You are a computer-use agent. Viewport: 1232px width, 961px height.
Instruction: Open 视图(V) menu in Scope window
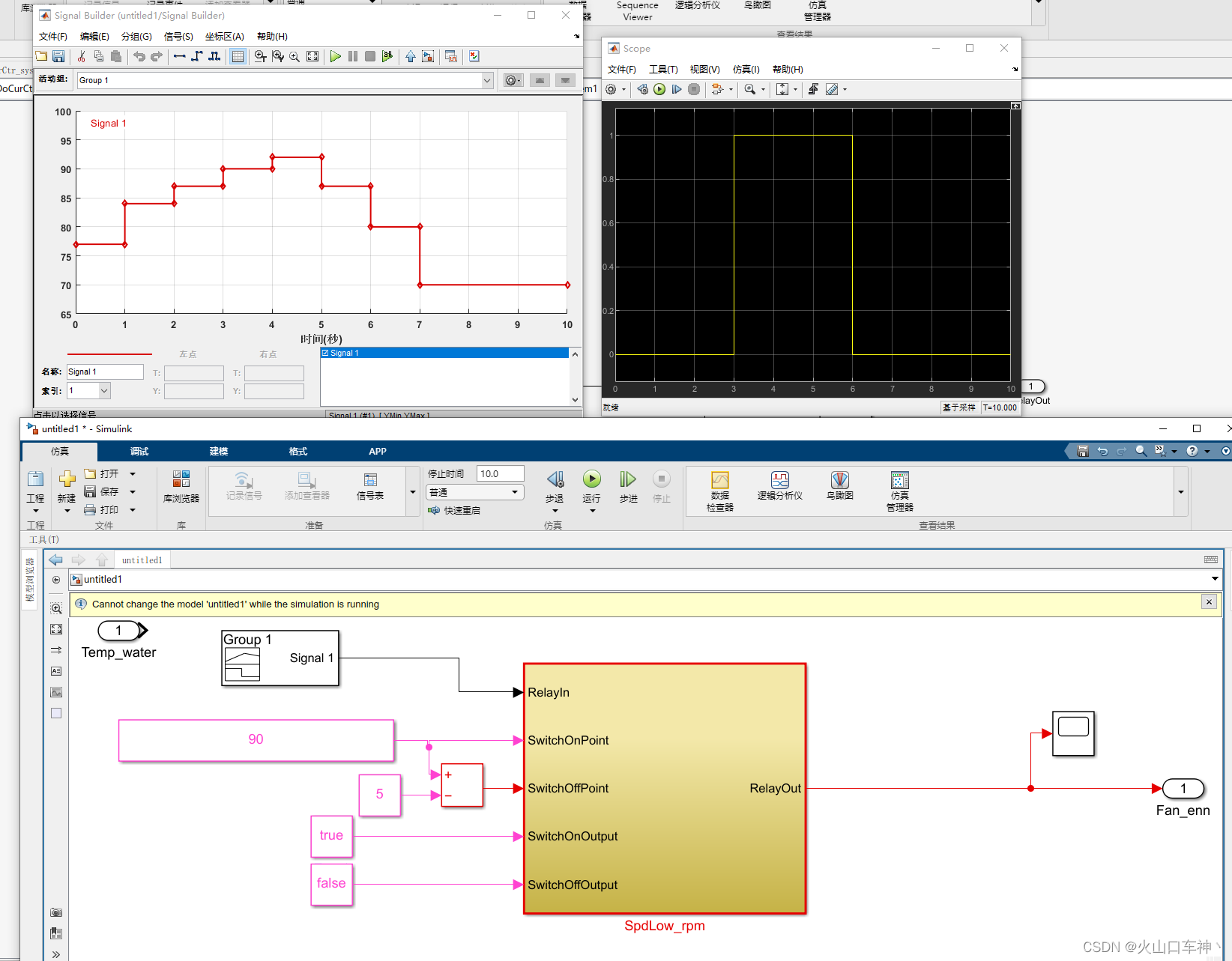tap(705, 69)
